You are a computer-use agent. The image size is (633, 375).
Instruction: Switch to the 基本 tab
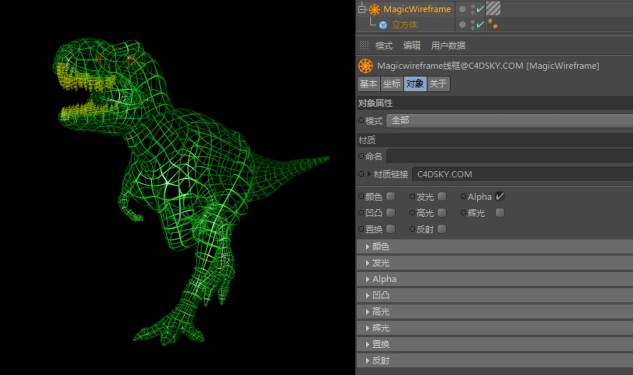coord(369,84)
